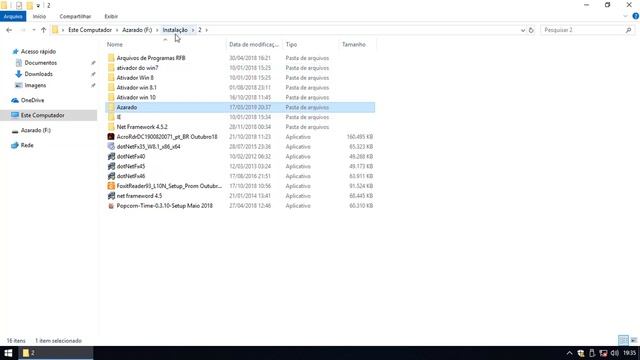Select net frameword 4.5 installer icon

[x=111, y=196]
